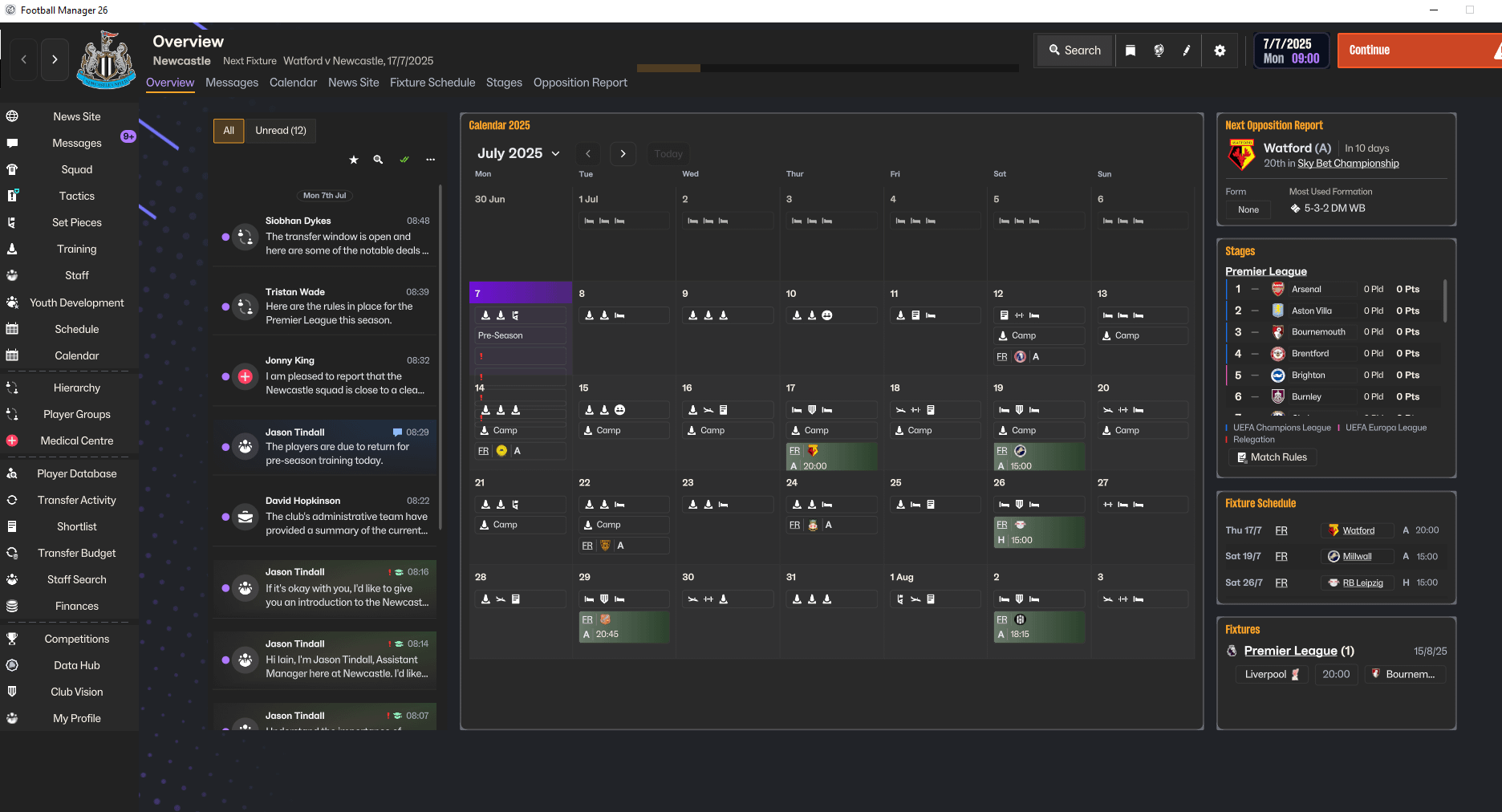Screen dimensions: 1502x812
Task: Click the globe icon in the top toolbar
Action: point(1159,51)
